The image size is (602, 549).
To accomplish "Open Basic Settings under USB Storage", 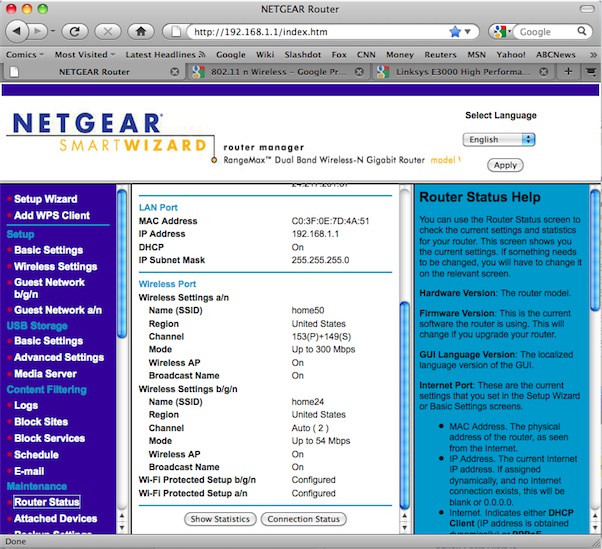I will click(48, 341).
